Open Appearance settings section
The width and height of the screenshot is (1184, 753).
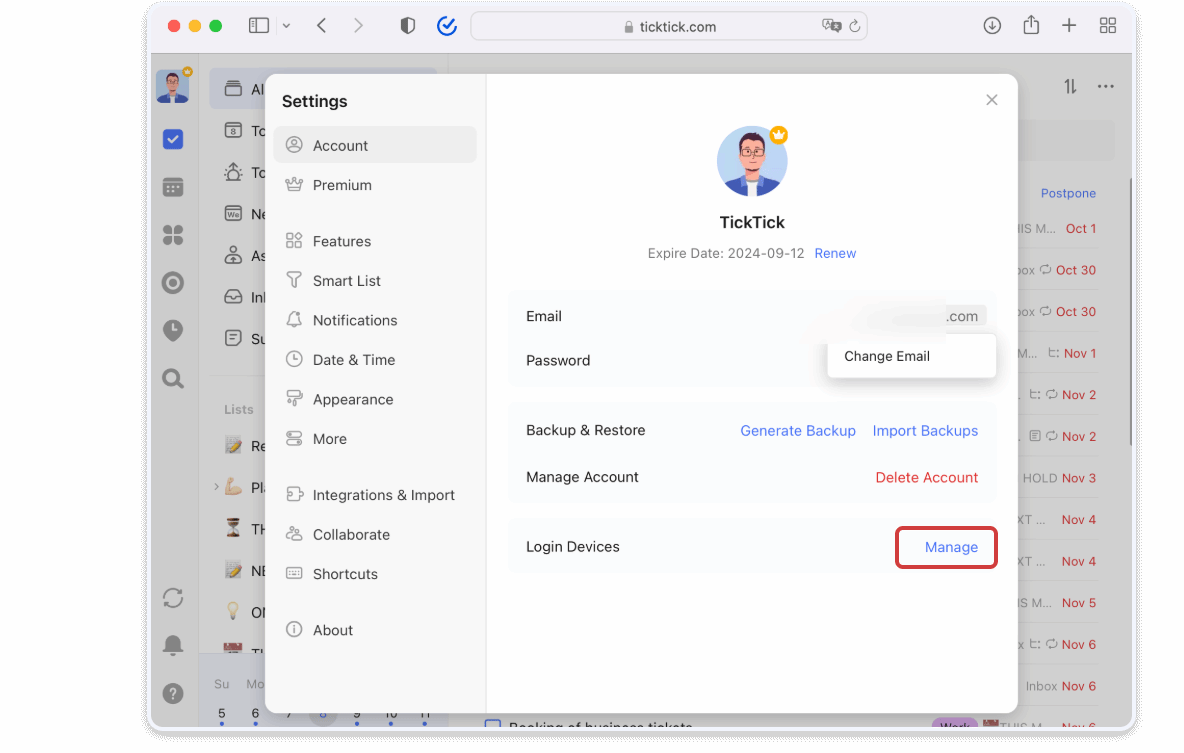tap(352, 399)
